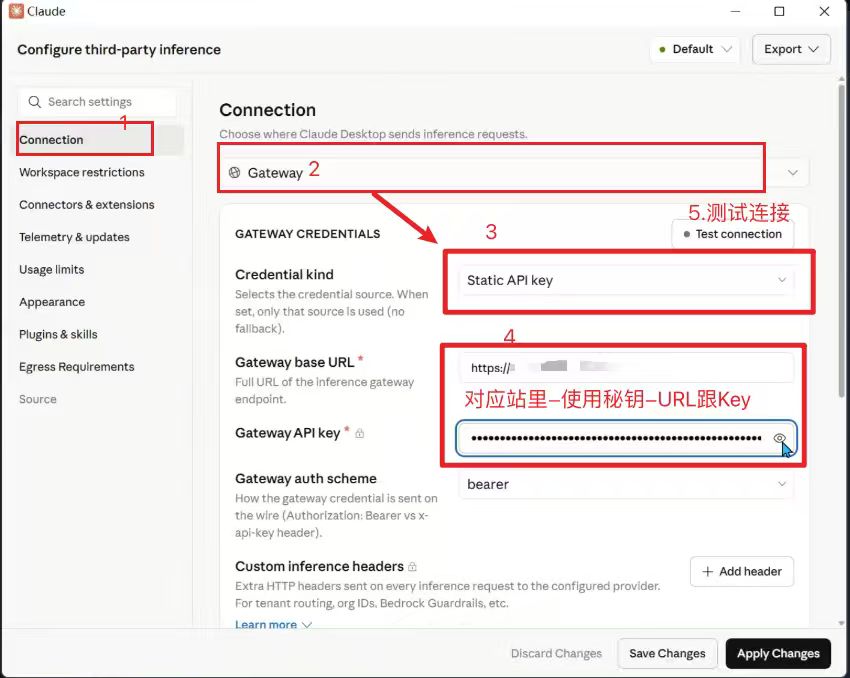Expand the Learn more chevron
The width and height of the screenshot is (850, 678).
(307, 625)
